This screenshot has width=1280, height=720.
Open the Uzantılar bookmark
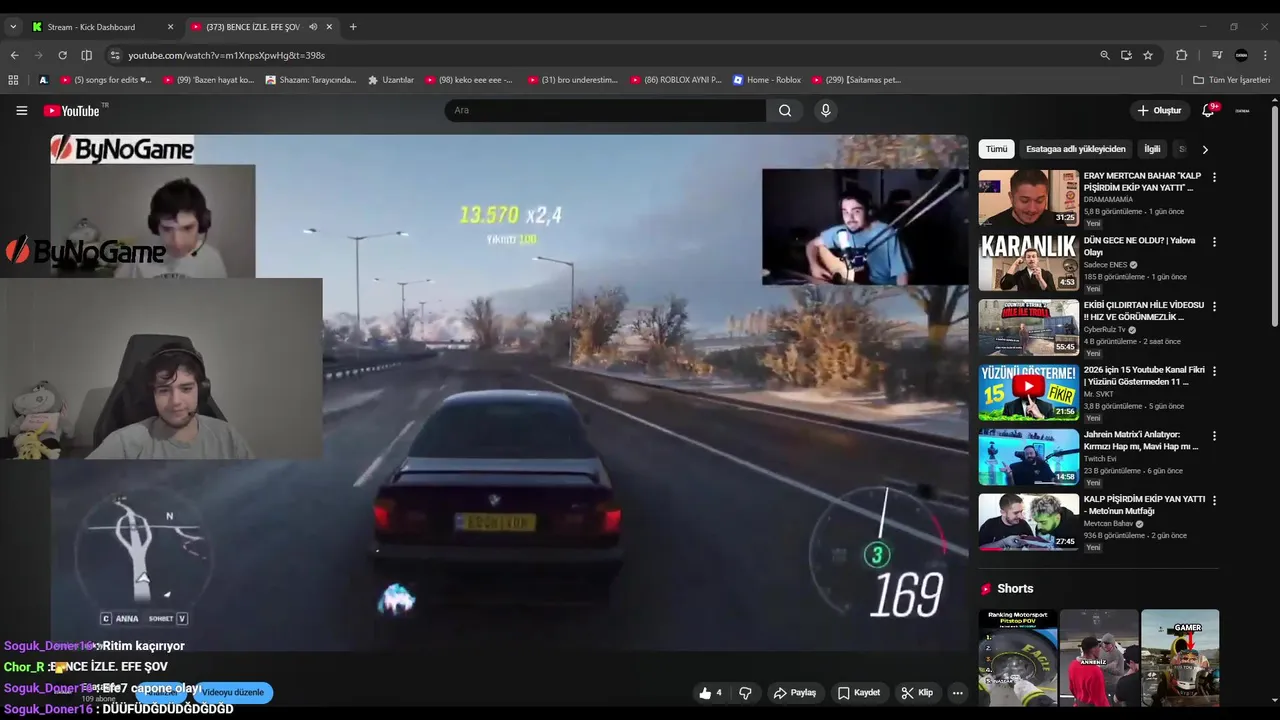pyautogui.click(x=391, y=80)
